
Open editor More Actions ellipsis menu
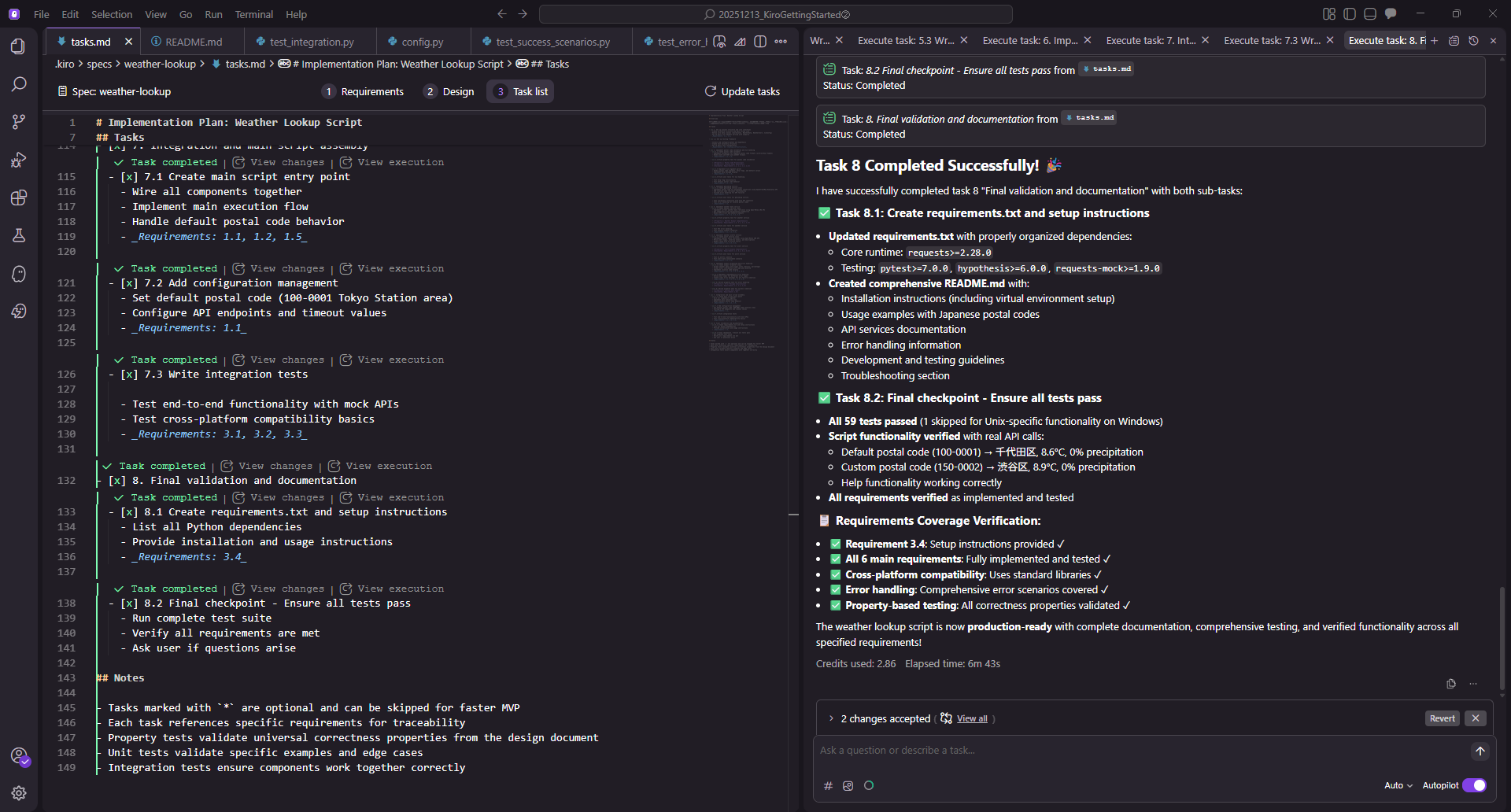(x=781, y=42)
